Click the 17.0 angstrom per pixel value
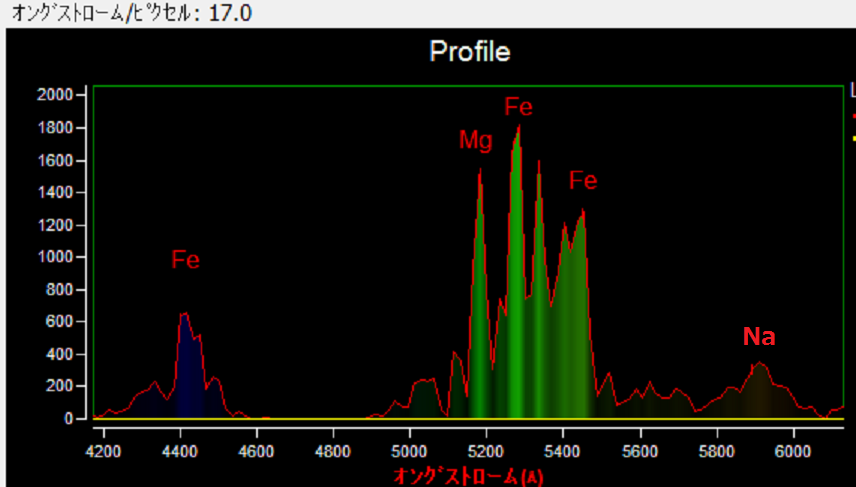 (229, 13)
